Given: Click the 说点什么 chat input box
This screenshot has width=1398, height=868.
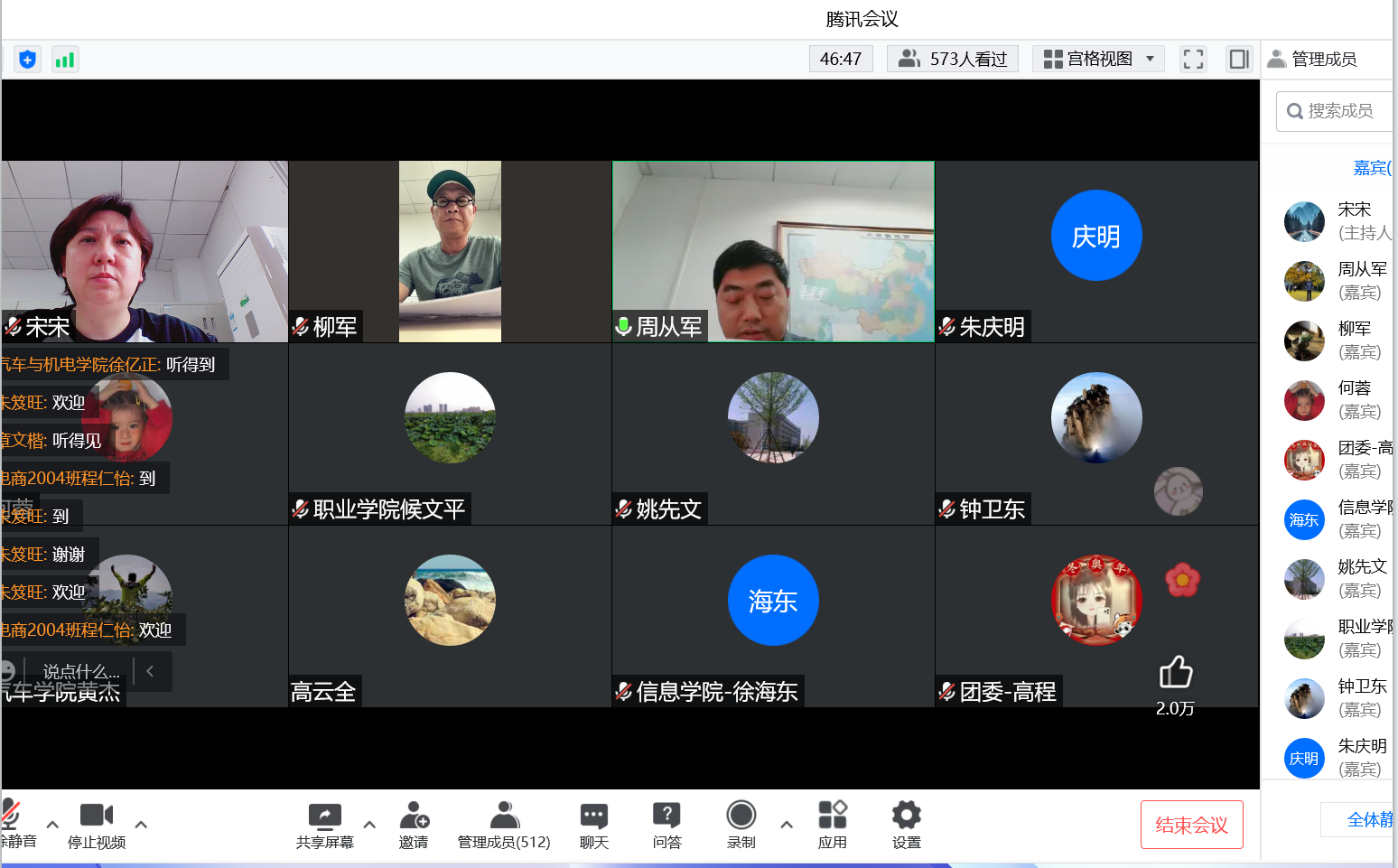Looking at the screenshot, I should 81,671.
